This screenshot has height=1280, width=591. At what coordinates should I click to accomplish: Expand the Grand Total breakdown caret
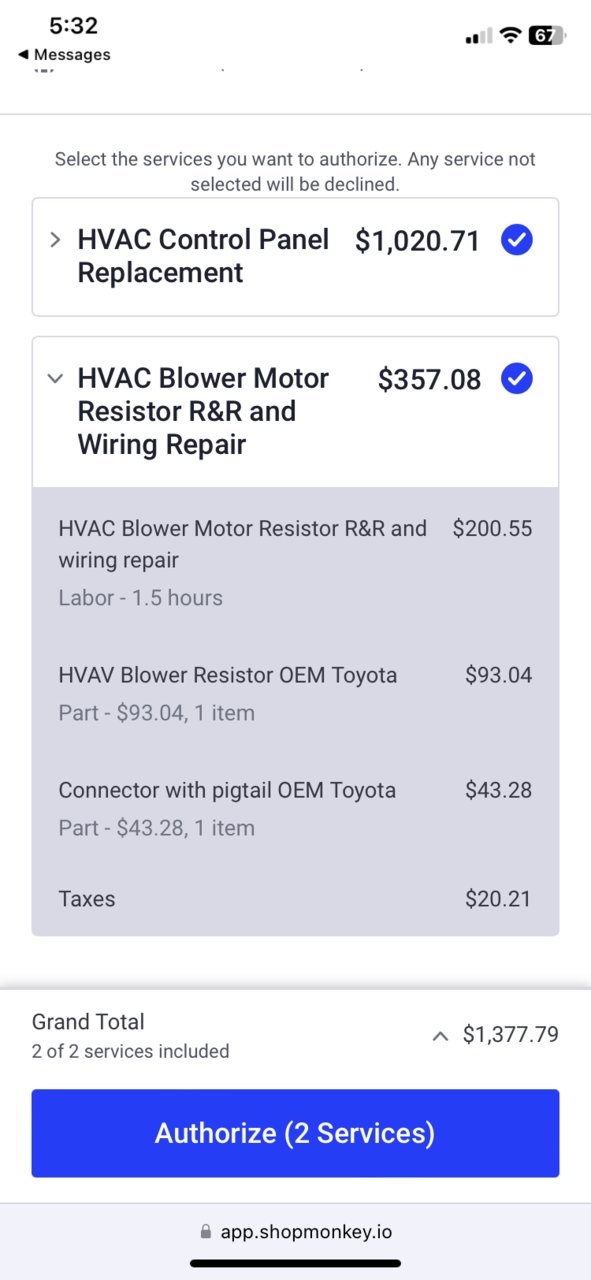pos(440,1036)
